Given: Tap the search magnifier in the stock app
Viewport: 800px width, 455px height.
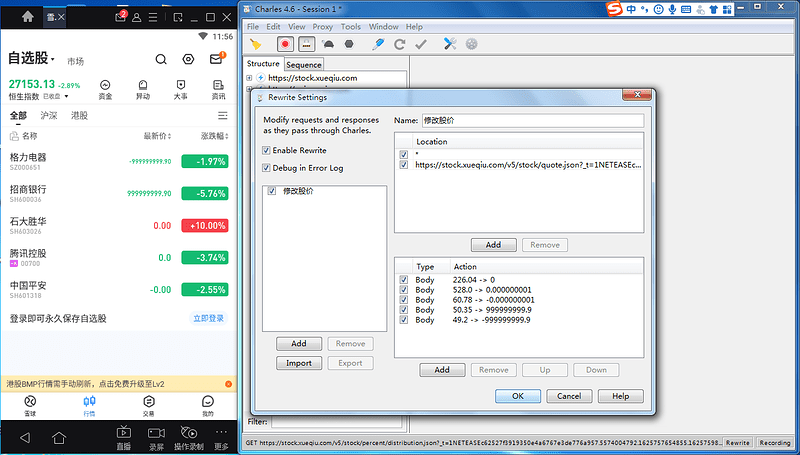Looking at the screenshot, I should pos(161,60).
